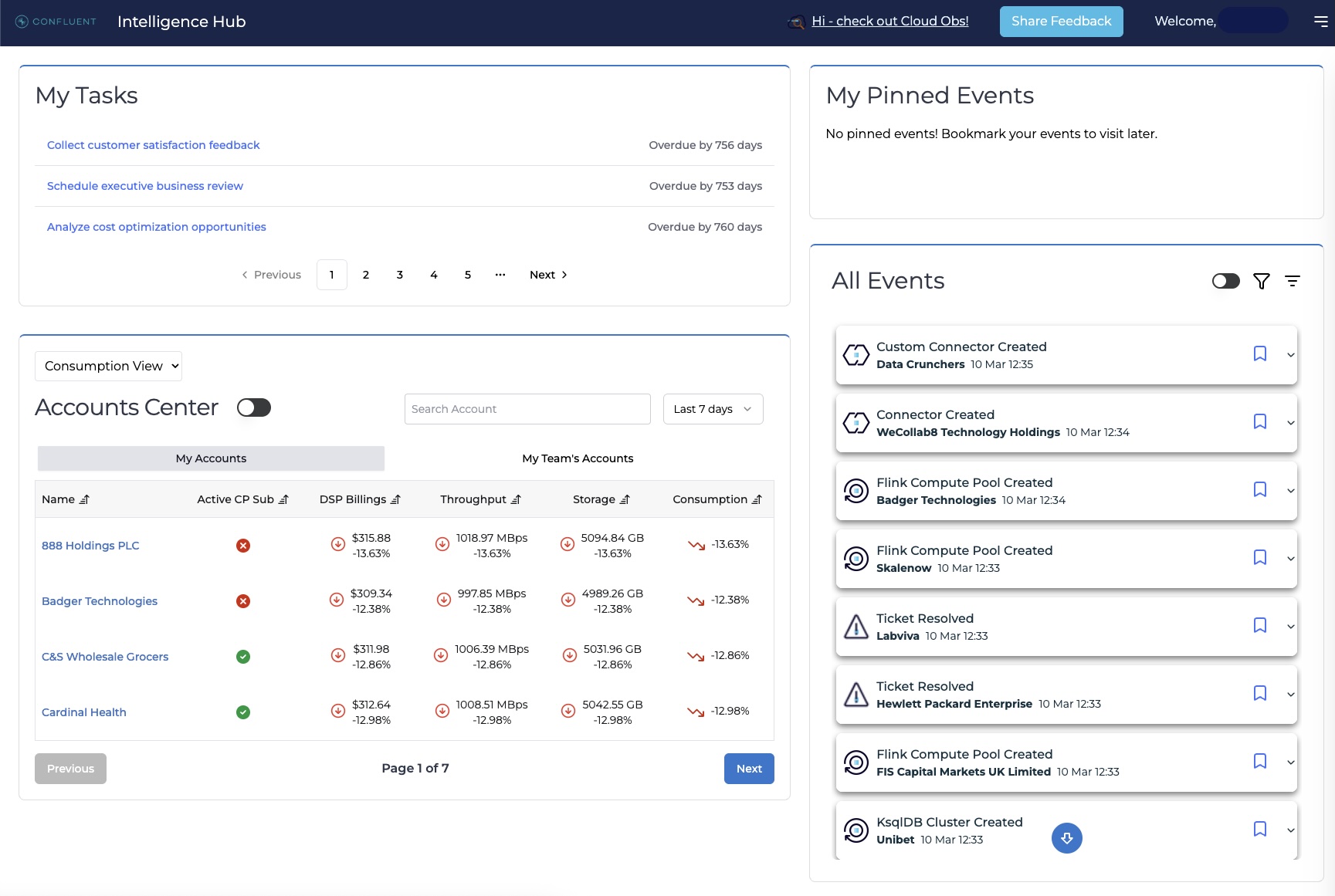Image resolution: width=1335 pixels, height=896 pixels.
Task: Open Cardinal Health account
Action: click(x=84, y=712)
